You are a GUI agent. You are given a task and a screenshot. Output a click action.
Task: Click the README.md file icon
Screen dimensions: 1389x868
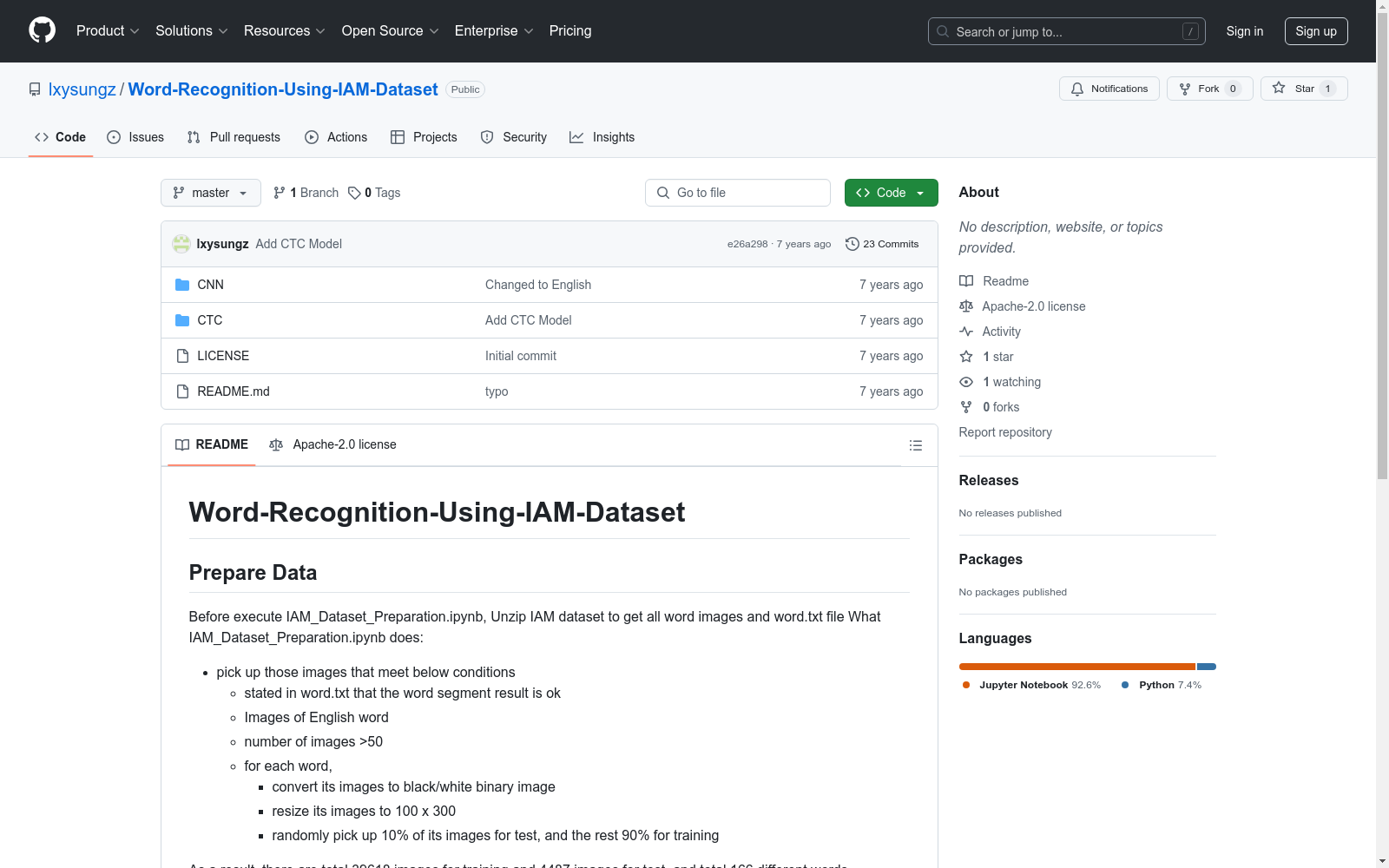point(182,391)
